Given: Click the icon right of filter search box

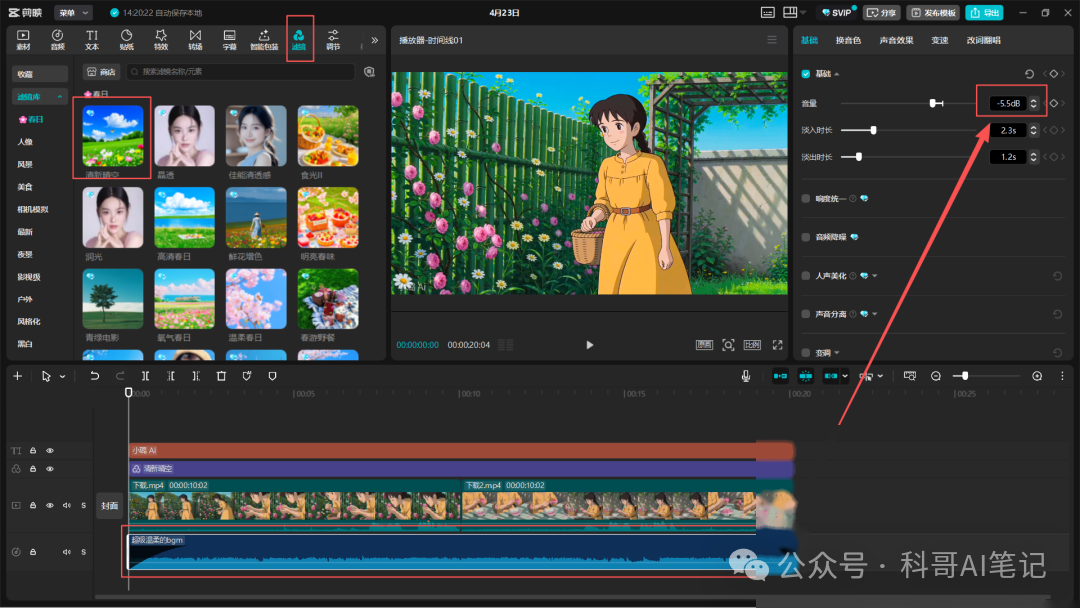Looking at the screenshot, I should 369,72.
